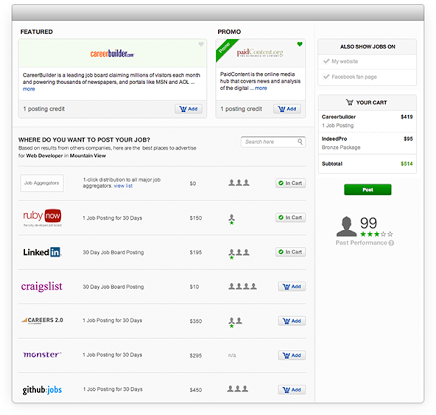Screen dimensions: 436x415
Task: Remove Job Aggregators via its In Cart button
Action: pyautogui.click(x=291, y=183)
